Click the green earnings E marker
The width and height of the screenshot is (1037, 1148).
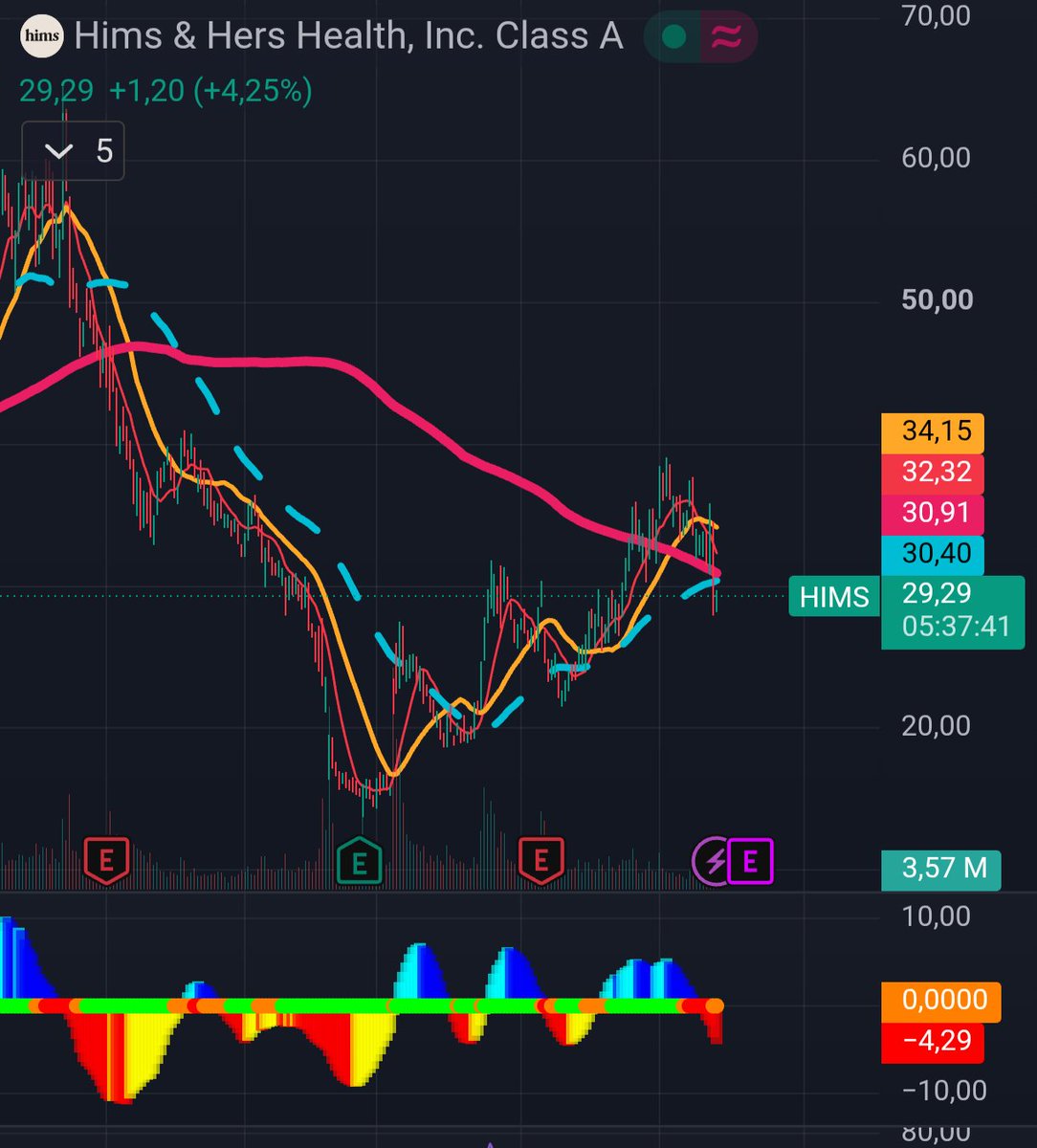point(361,862)
